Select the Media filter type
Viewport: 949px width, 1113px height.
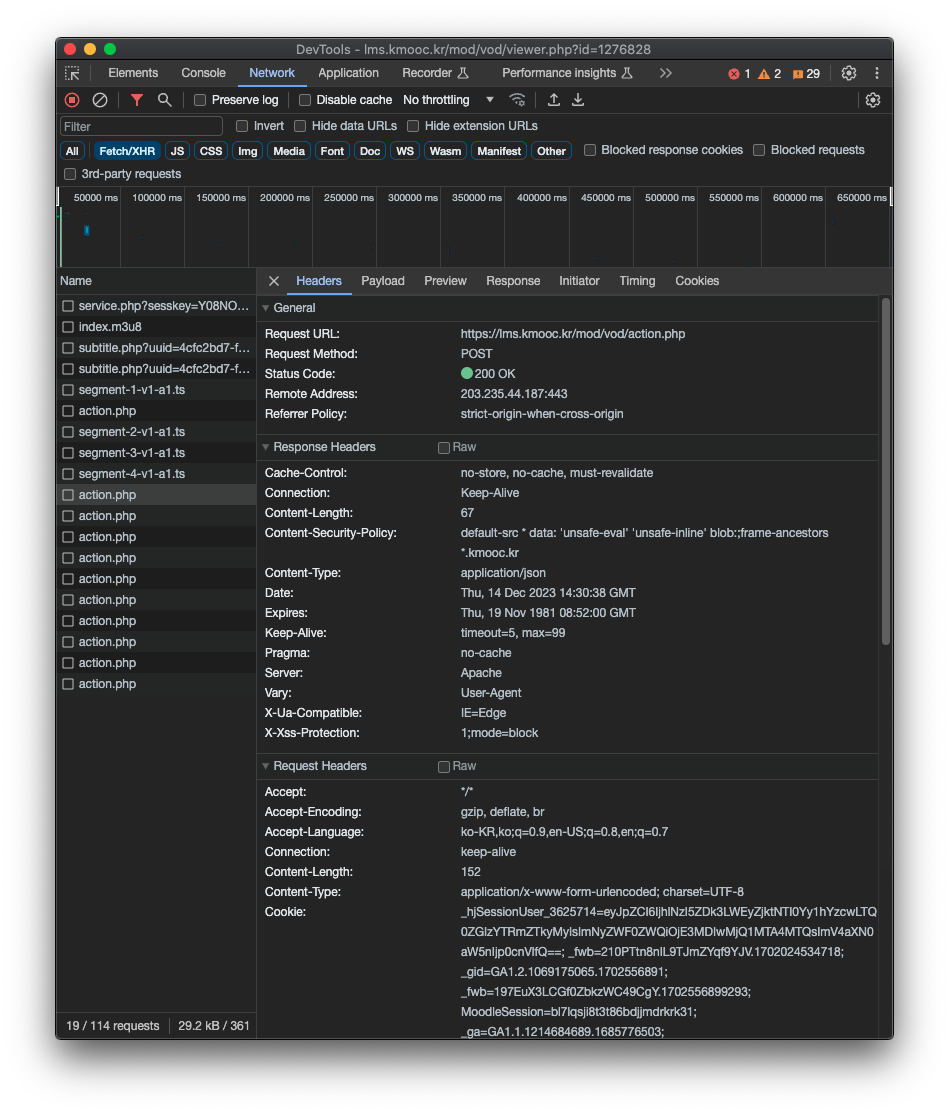[x=289, y=151]
